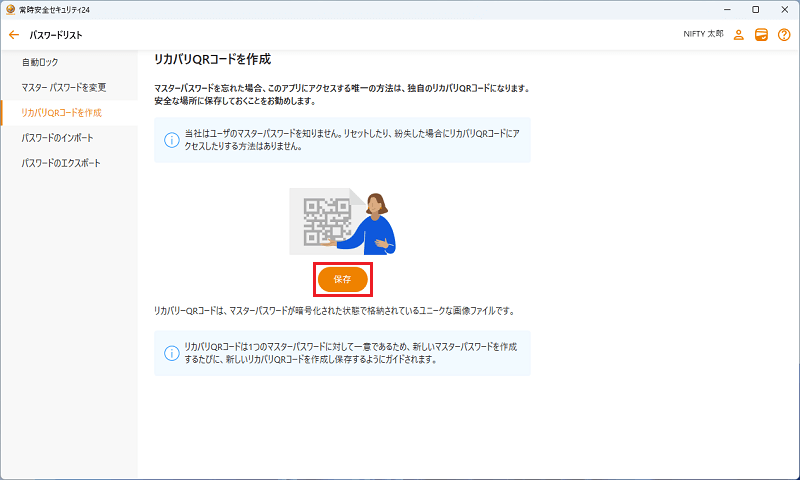Image resolution: width=800 pixels, height=480 pixels.
Task: Click the app logo in title bar
Action: (10, 9)
